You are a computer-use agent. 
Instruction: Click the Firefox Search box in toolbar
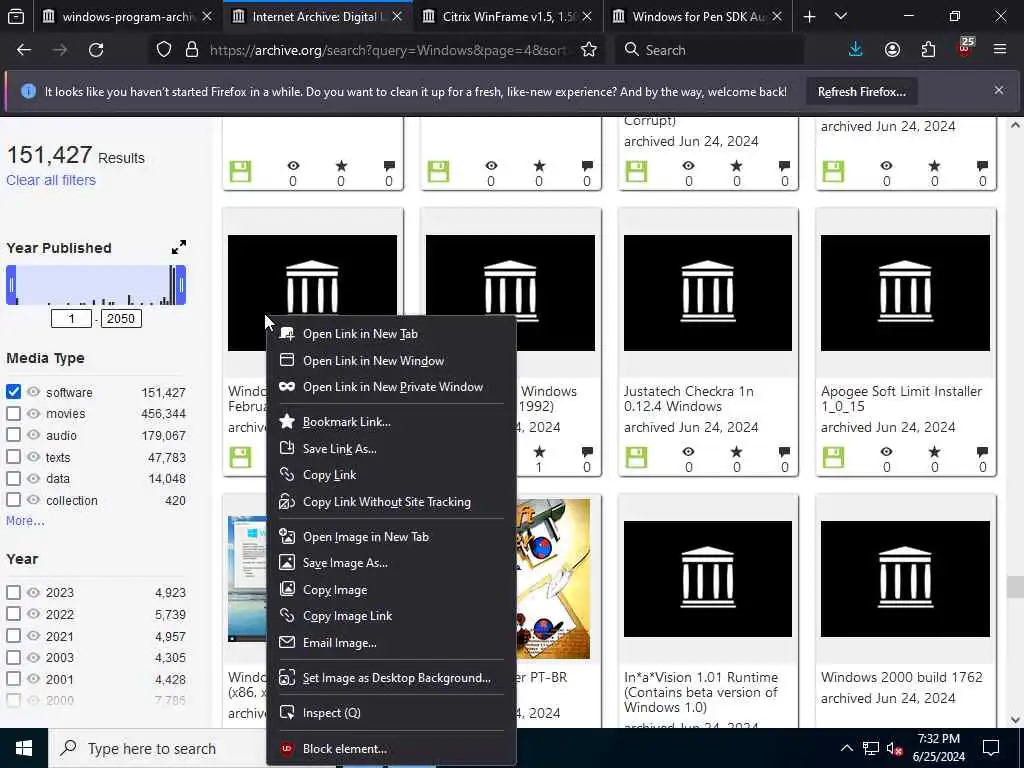tap(709, 50)
